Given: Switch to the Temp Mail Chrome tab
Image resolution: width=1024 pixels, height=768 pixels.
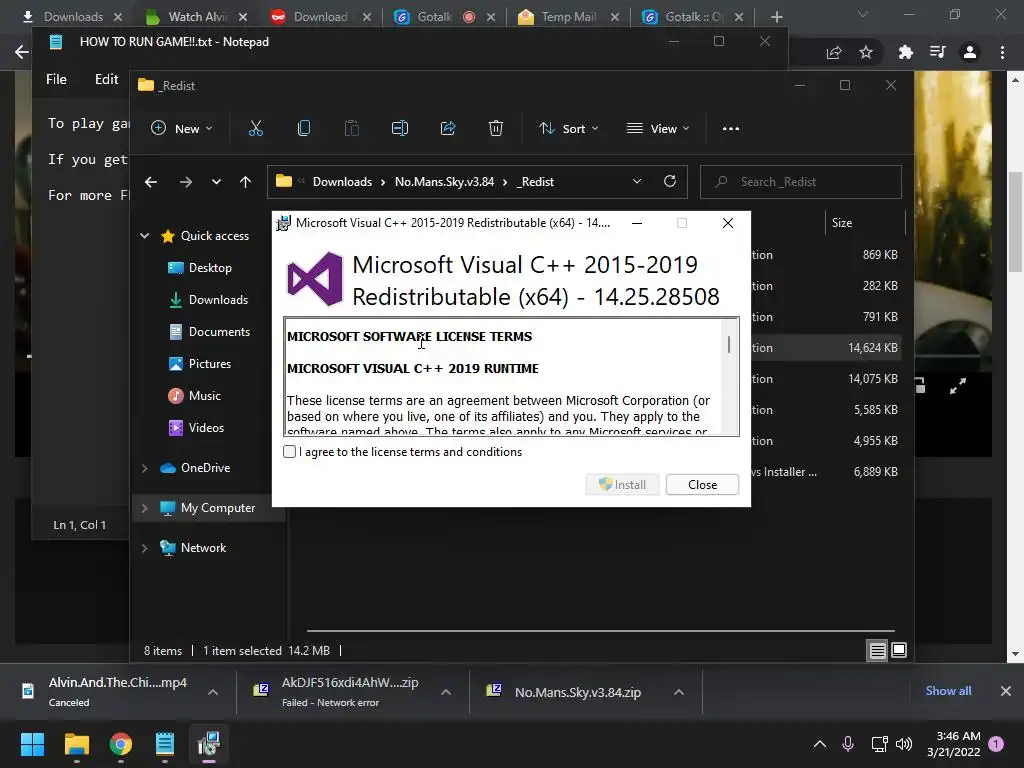Looking at the screenshot, I should click(x=568, y=17).
